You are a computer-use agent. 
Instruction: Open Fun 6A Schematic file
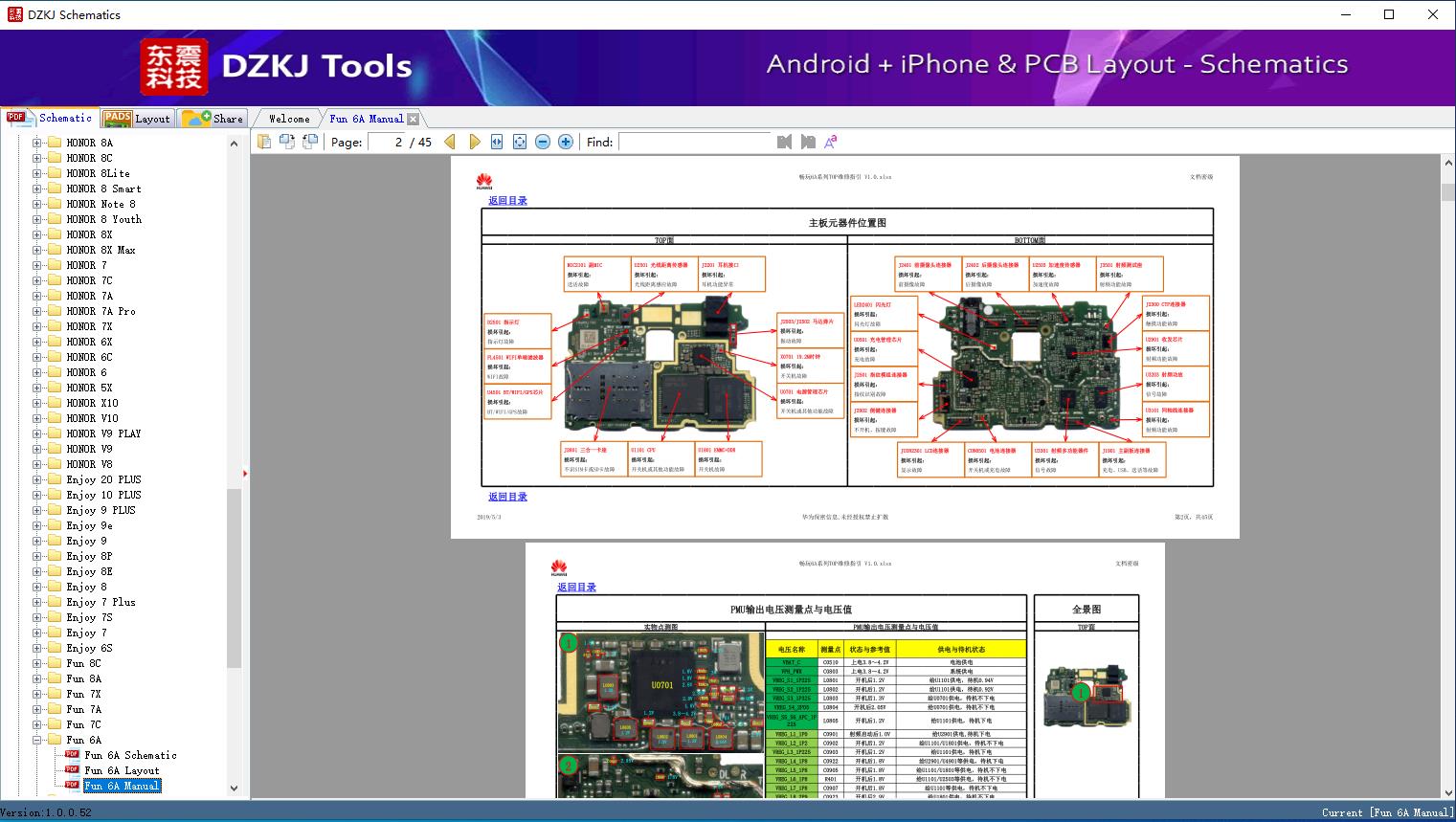pos(130,755)
